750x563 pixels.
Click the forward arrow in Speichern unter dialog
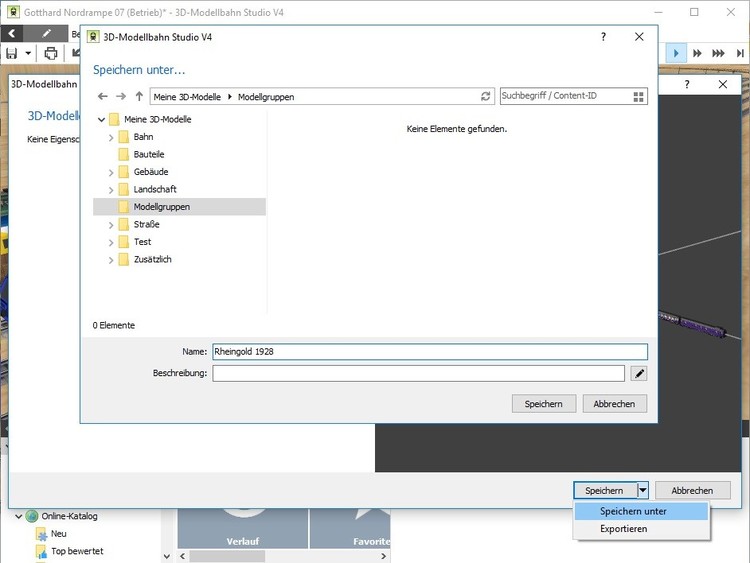(x=121, y=96)
